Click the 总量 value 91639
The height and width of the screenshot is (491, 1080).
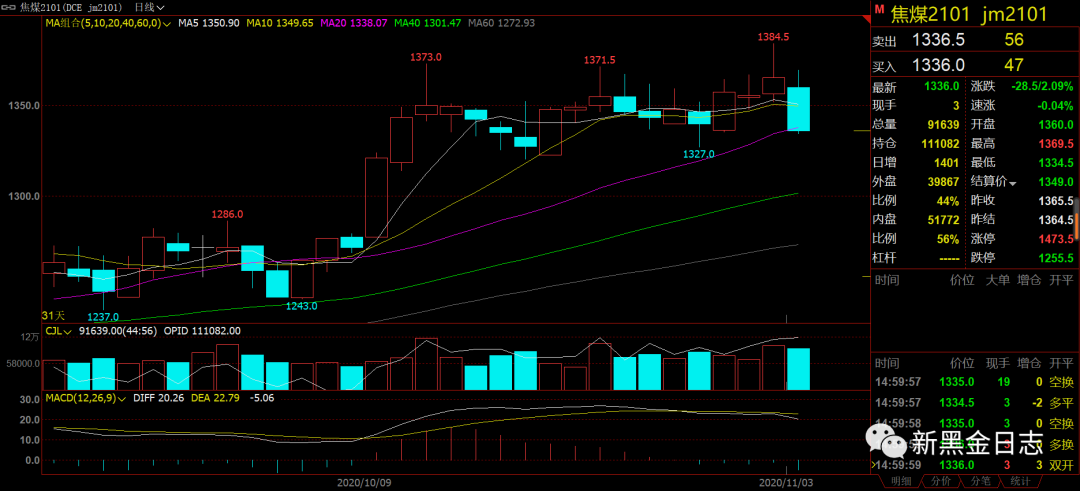[943, 125]
